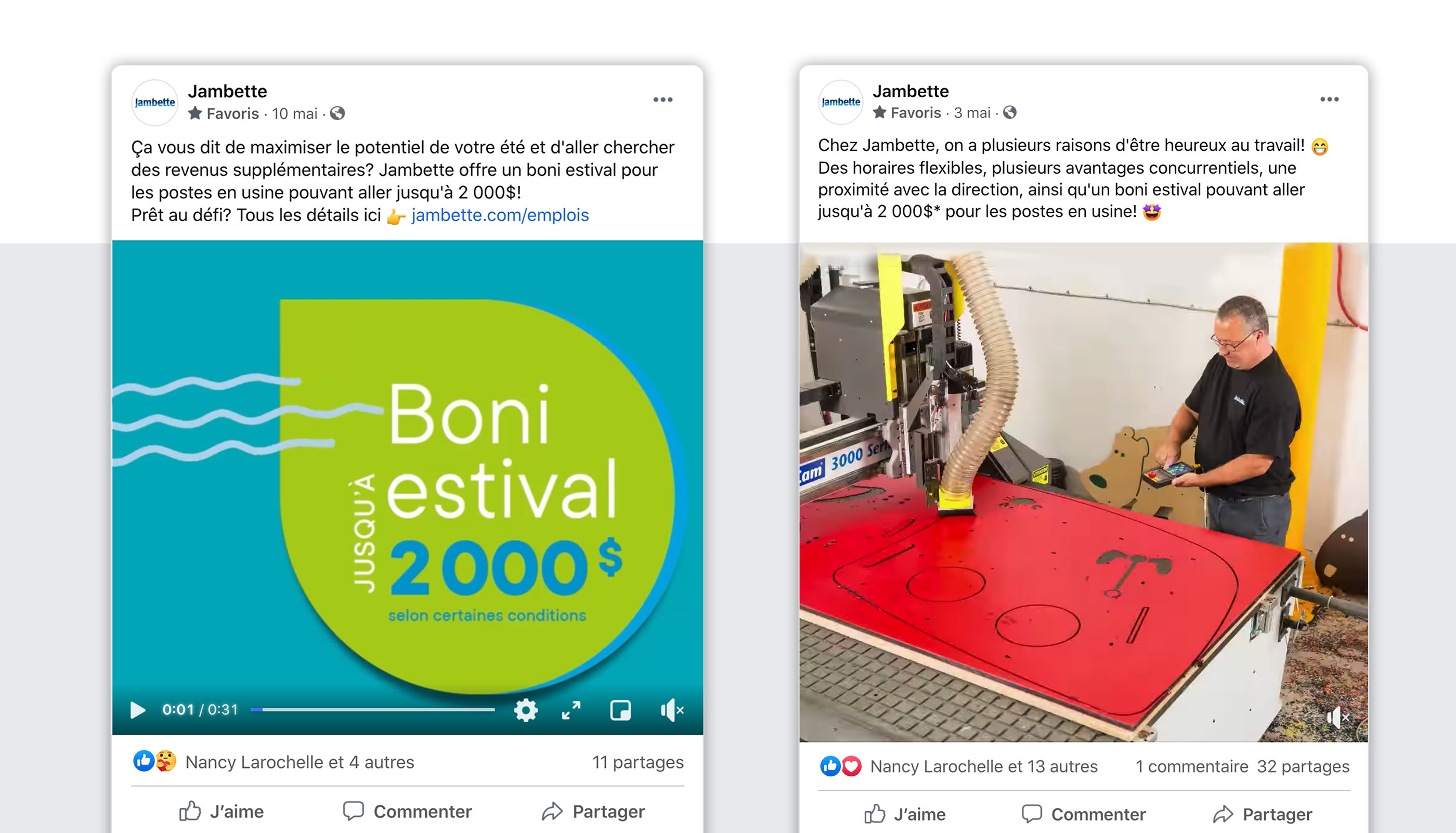Click globe privacy icon on 3 mai post
1456x833 pixels.
point(1010,113)
